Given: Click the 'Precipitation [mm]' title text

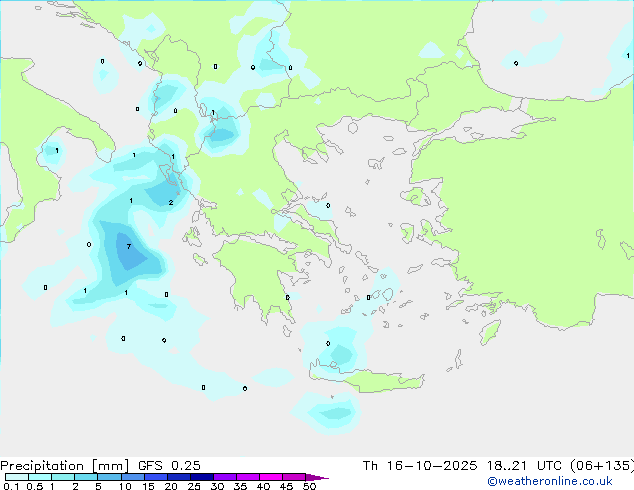Looking at the screenshot, I should 65,466.
